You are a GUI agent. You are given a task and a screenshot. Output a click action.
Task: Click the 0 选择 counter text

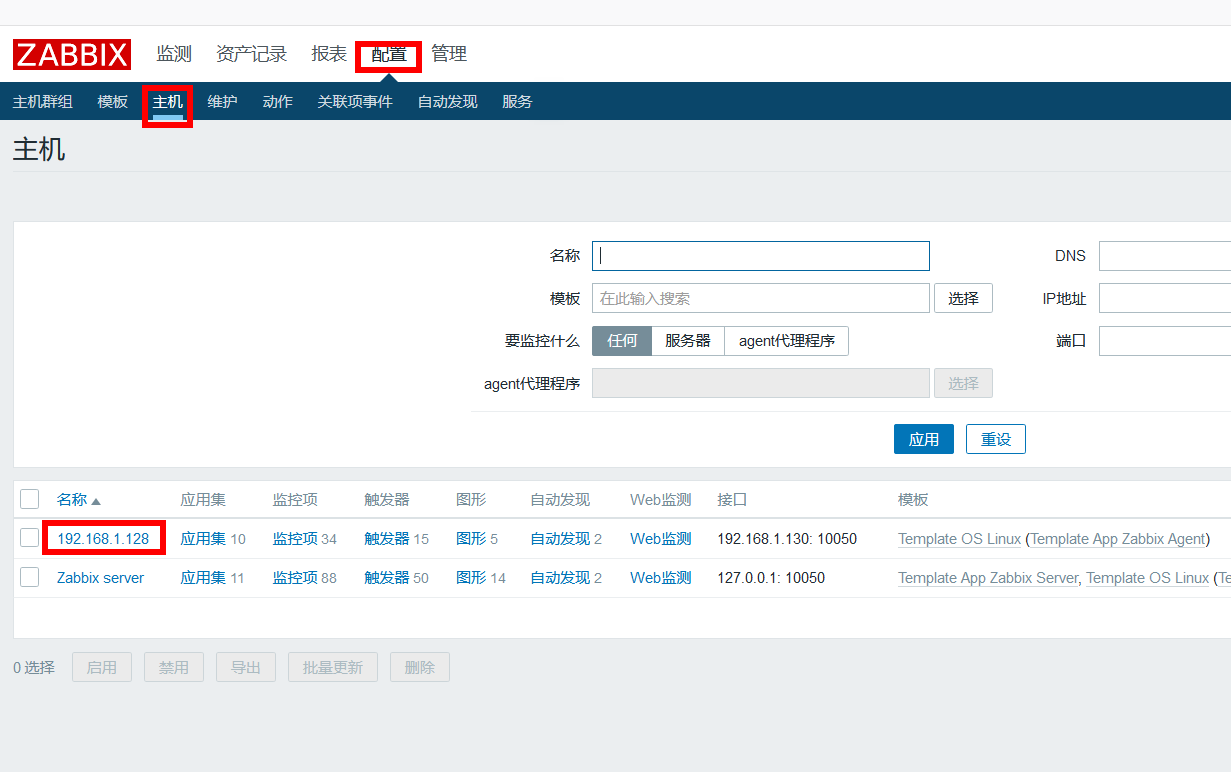pos(34,668)
